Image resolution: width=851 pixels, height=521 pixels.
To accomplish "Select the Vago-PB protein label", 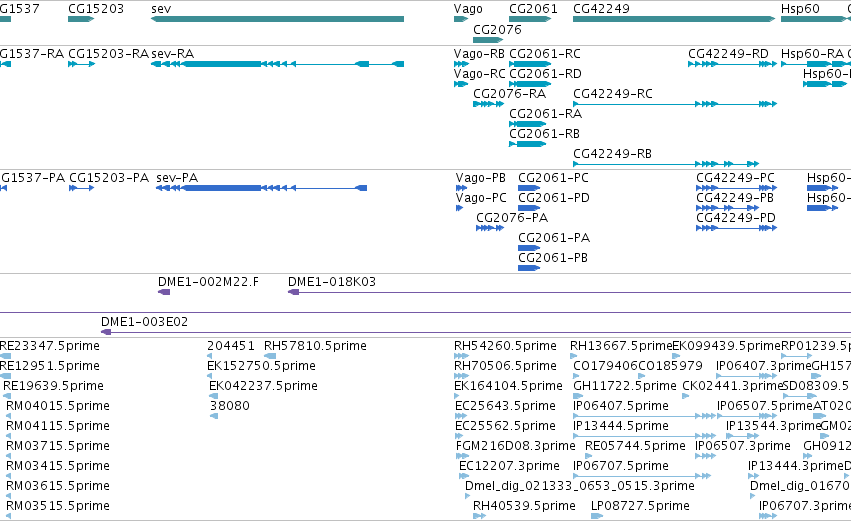I will click(481, 178).
